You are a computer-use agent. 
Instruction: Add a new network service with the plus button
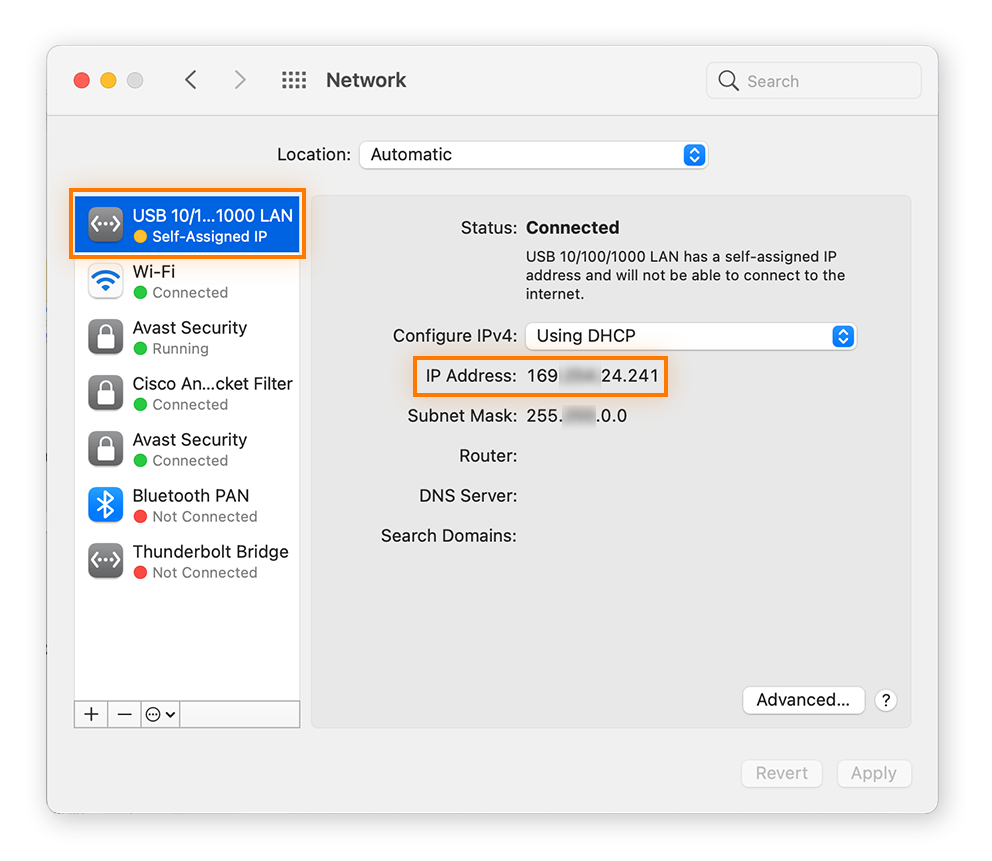point(90,714)
